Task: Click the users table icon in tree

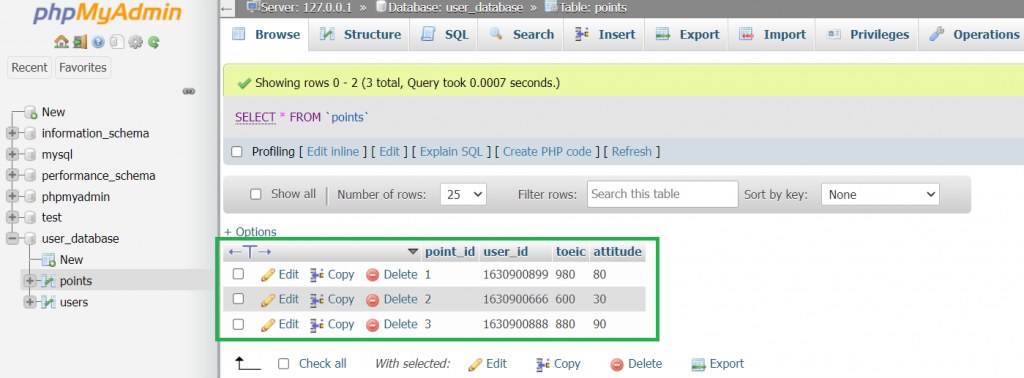Action: (48, 302)
